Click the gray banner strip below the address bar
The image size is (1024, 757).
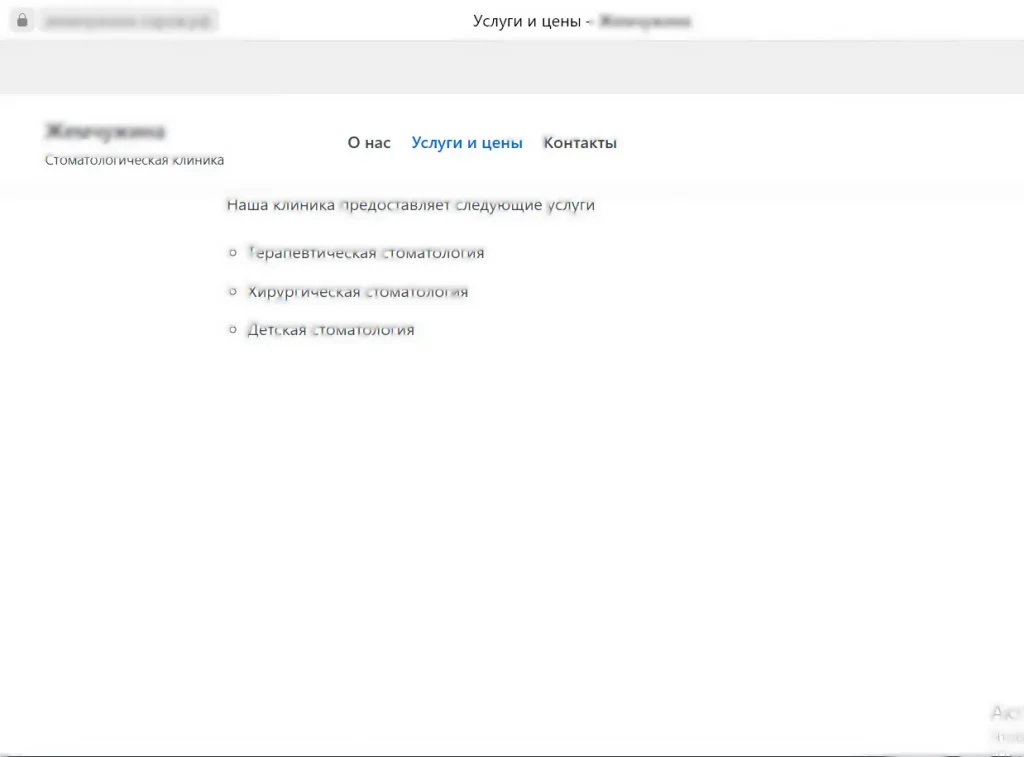[x=512, y=67]
